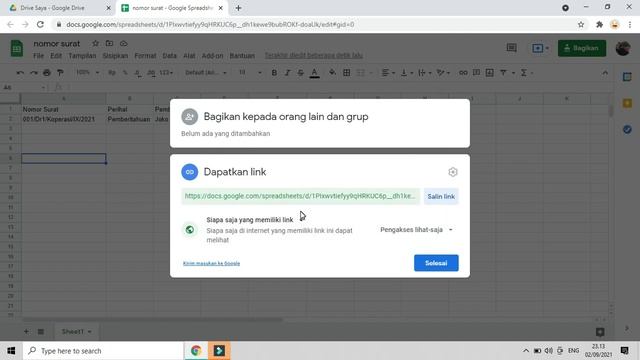Click the insert chart icon

tap(490, 73)
